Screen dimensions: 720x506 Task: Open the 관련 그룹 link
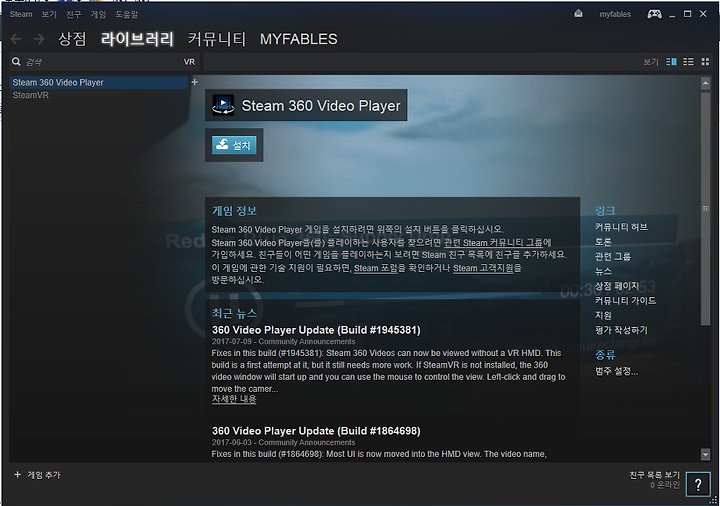pyautogui.click(x=613, y=256)
